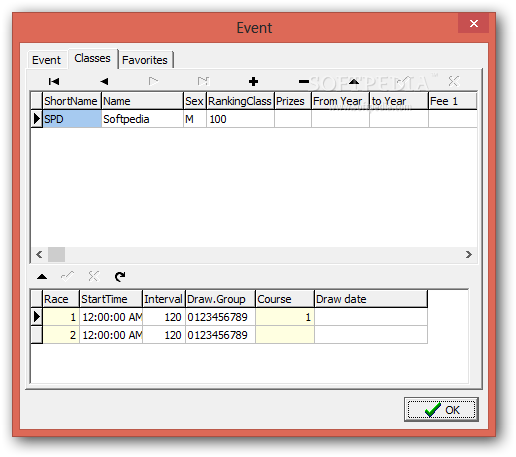
Task: Select Race 1 number cell
Action: tap(61, 317)
